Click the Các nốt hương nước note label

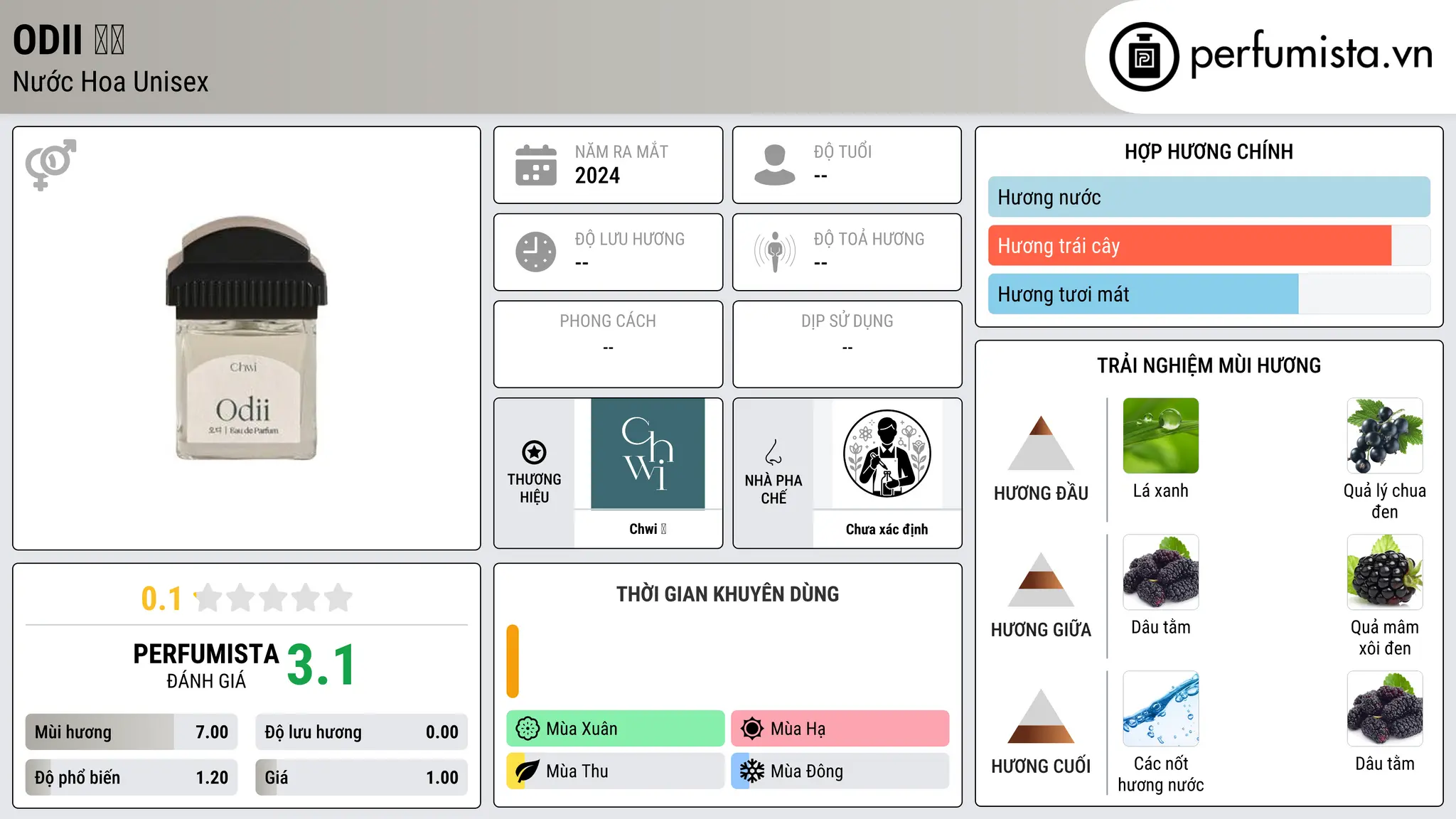coord(1161,774)
